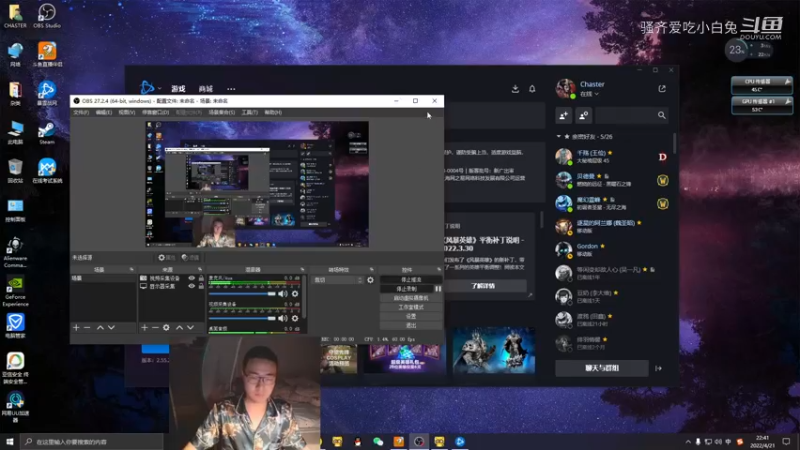Screen dimensions: 800x450
Task: Open Windows Start menu
Action: [10, 441]
